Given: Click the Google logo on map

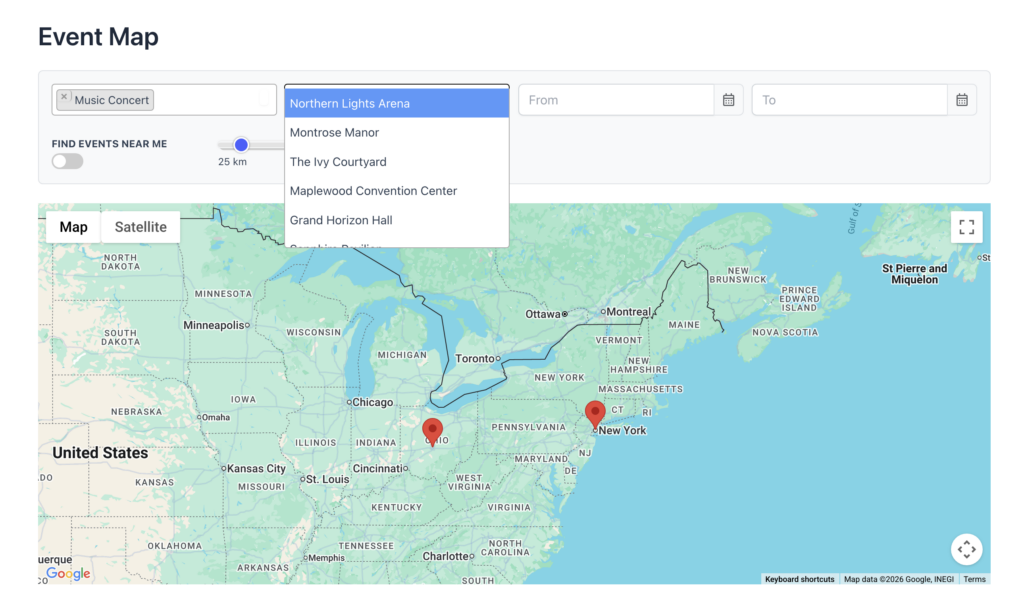Looking at the screenshot, I should (68, 574).
